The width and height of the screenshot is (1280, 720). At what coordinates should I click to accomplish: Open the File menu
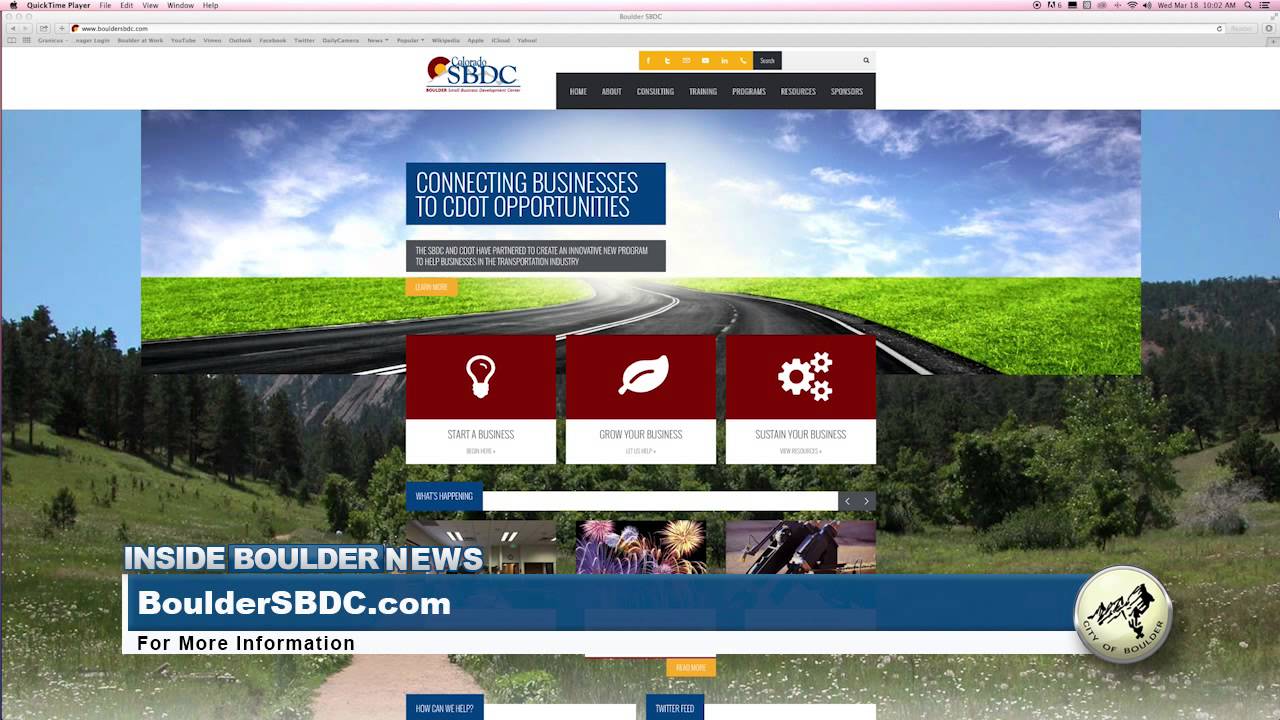pos(105,5)
